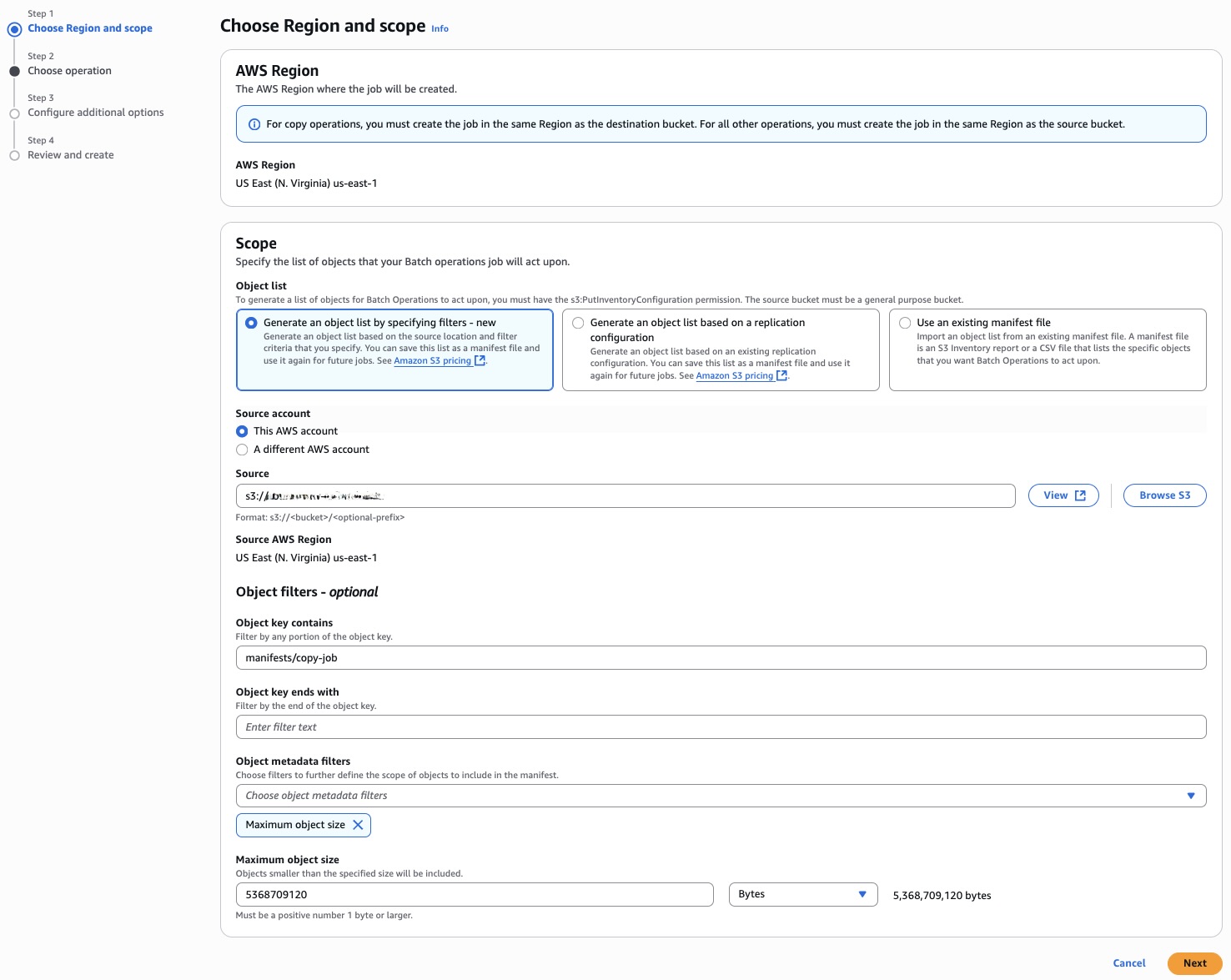The image size is (1231, 980).
Task: Click the info icon in the Region notice
Action: (x=254, y=124)
